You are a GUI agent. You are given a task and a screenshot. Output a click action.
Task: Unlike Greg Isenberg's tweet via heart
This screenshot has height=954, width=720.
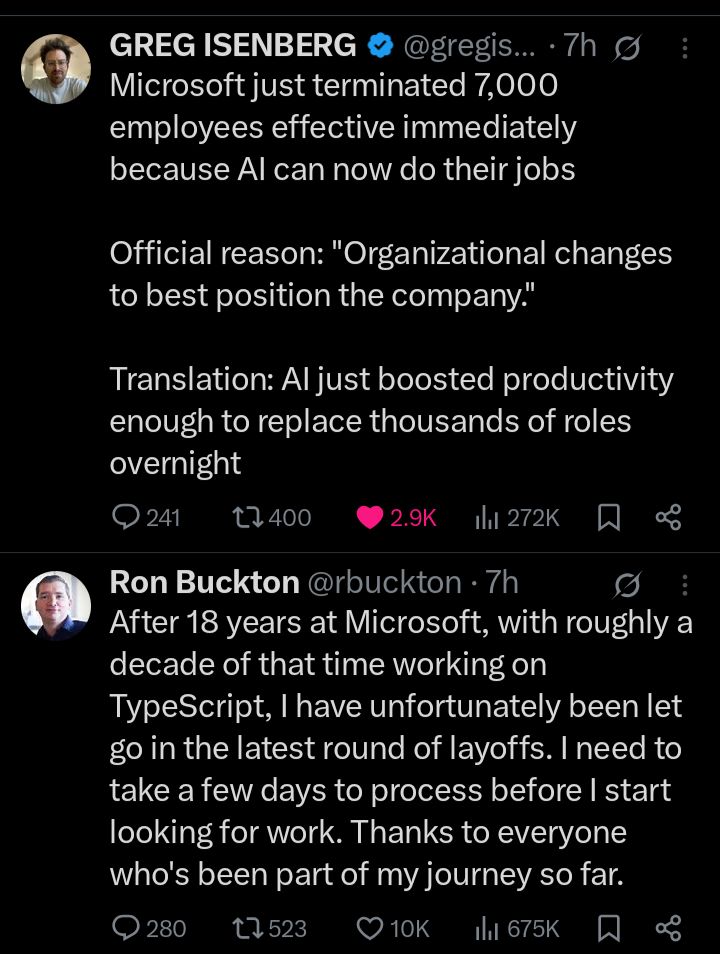click(x=370, y=517)
